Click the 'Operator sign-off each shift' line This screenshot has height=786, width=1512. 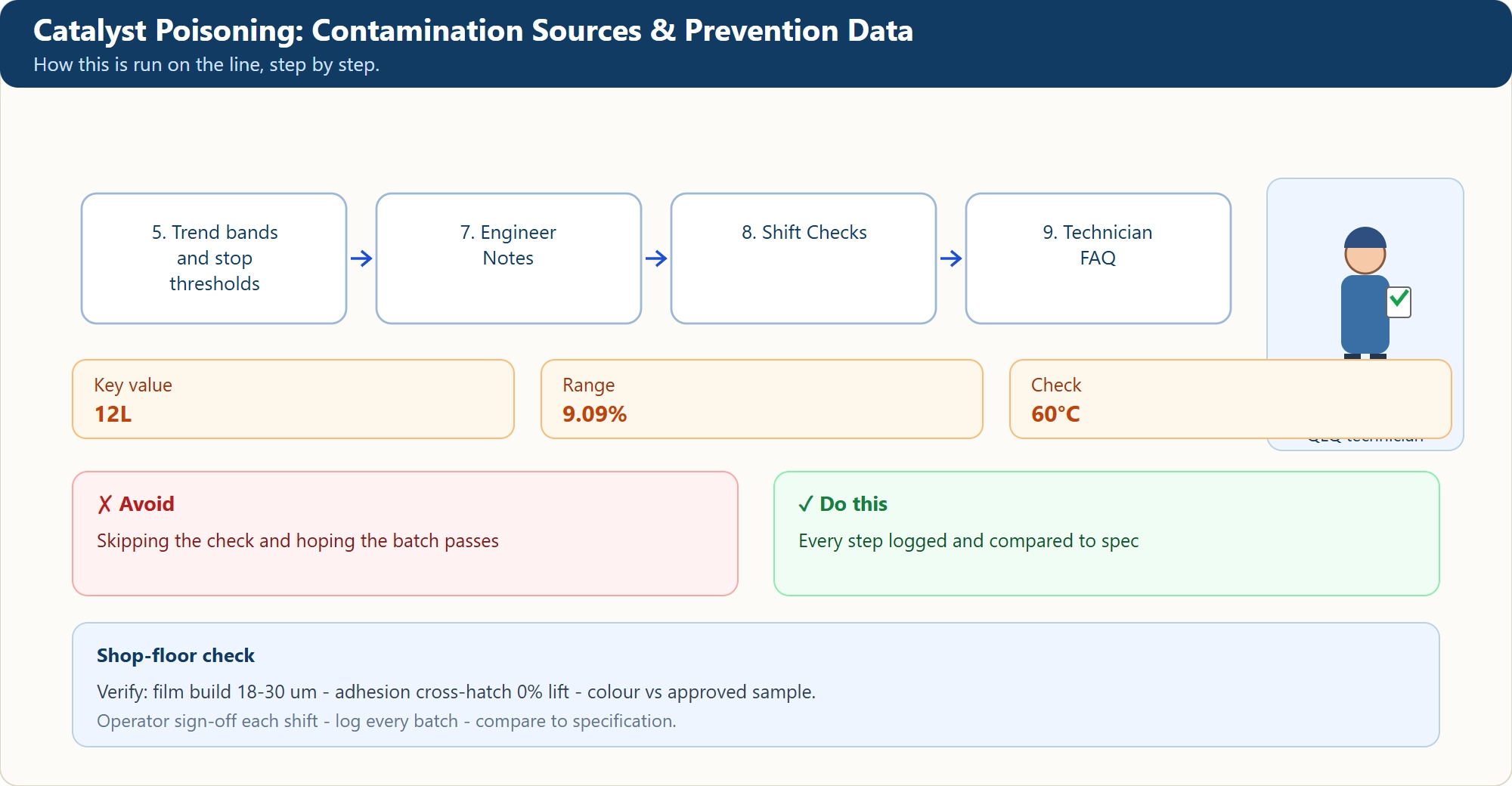[x=386, y=721]
